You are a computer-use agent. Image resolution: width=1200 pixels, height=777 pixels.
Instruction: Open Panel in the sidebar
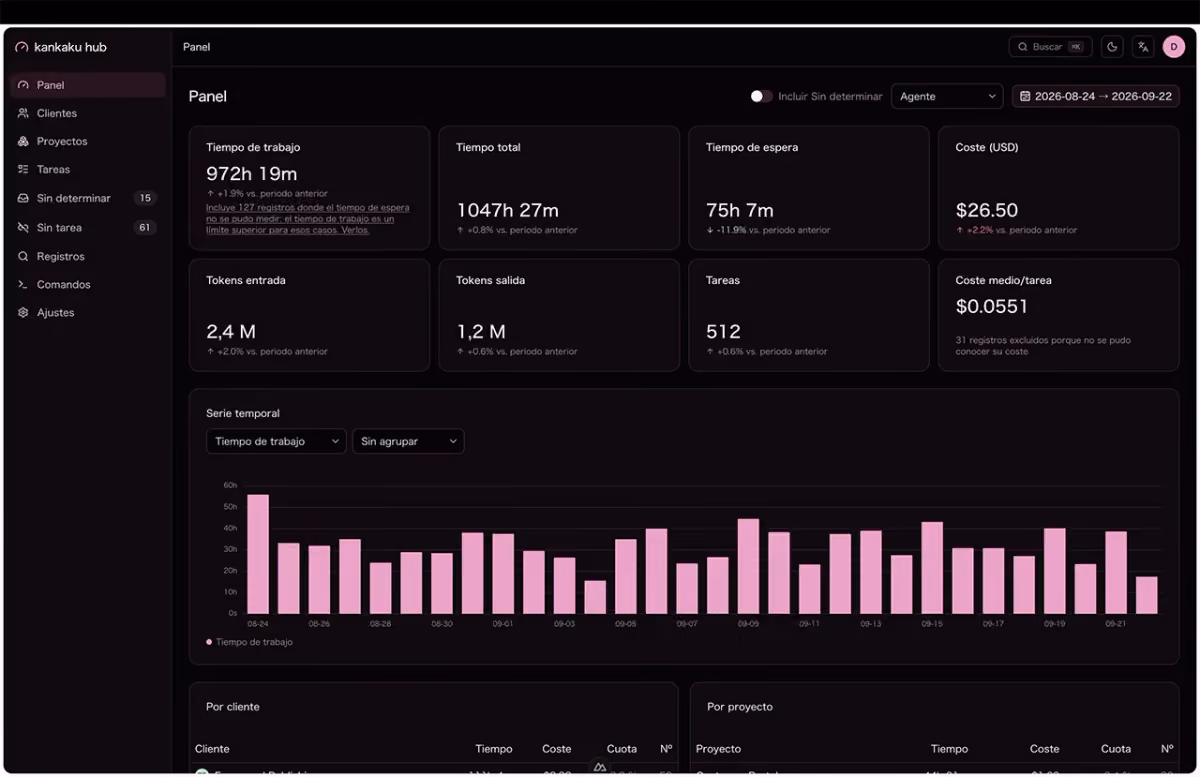click(x=88, y=85)
